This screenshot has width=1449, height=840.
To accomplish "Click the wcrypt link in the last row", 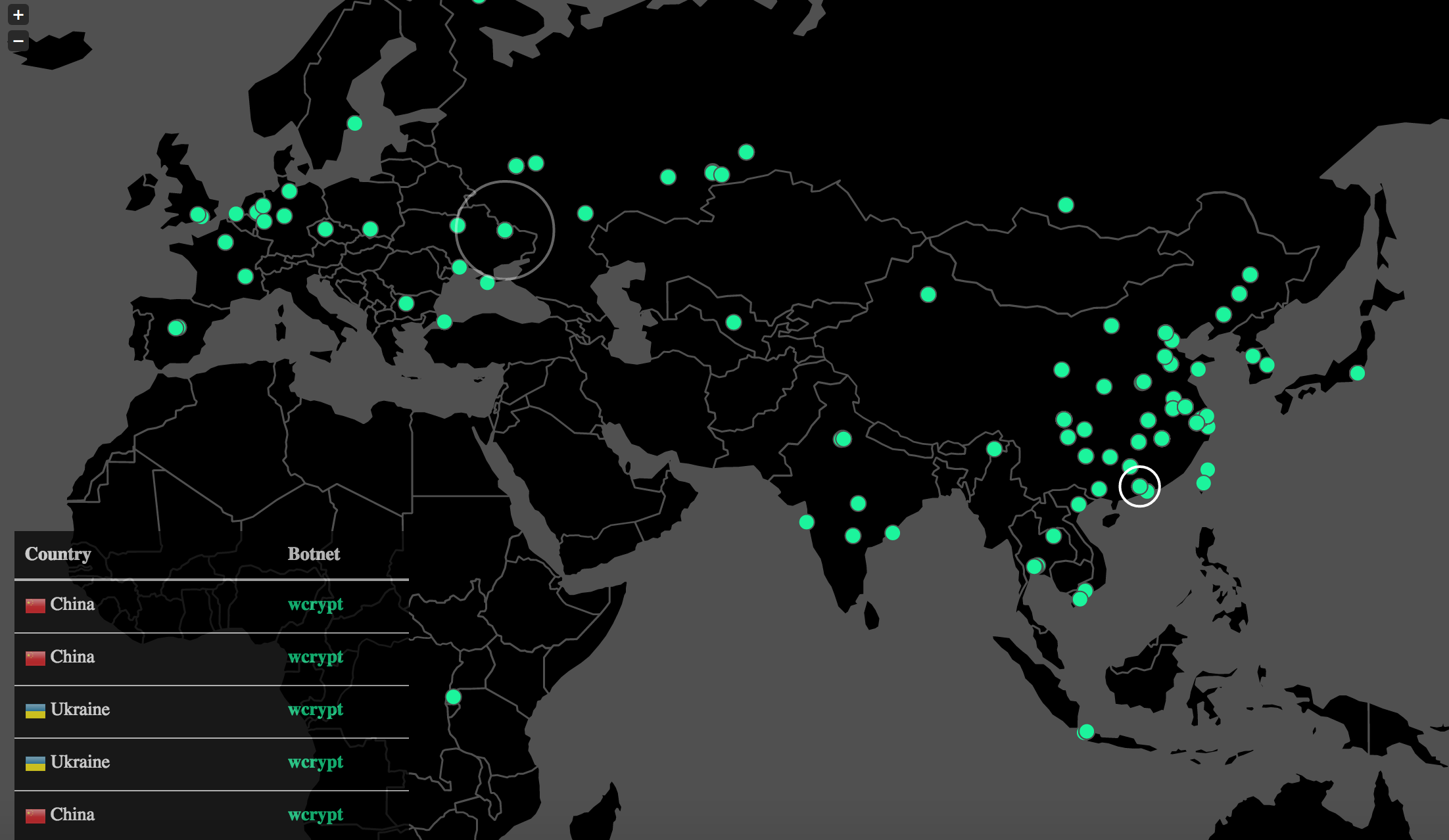I will pyautogui.click(x=316, y=814).
